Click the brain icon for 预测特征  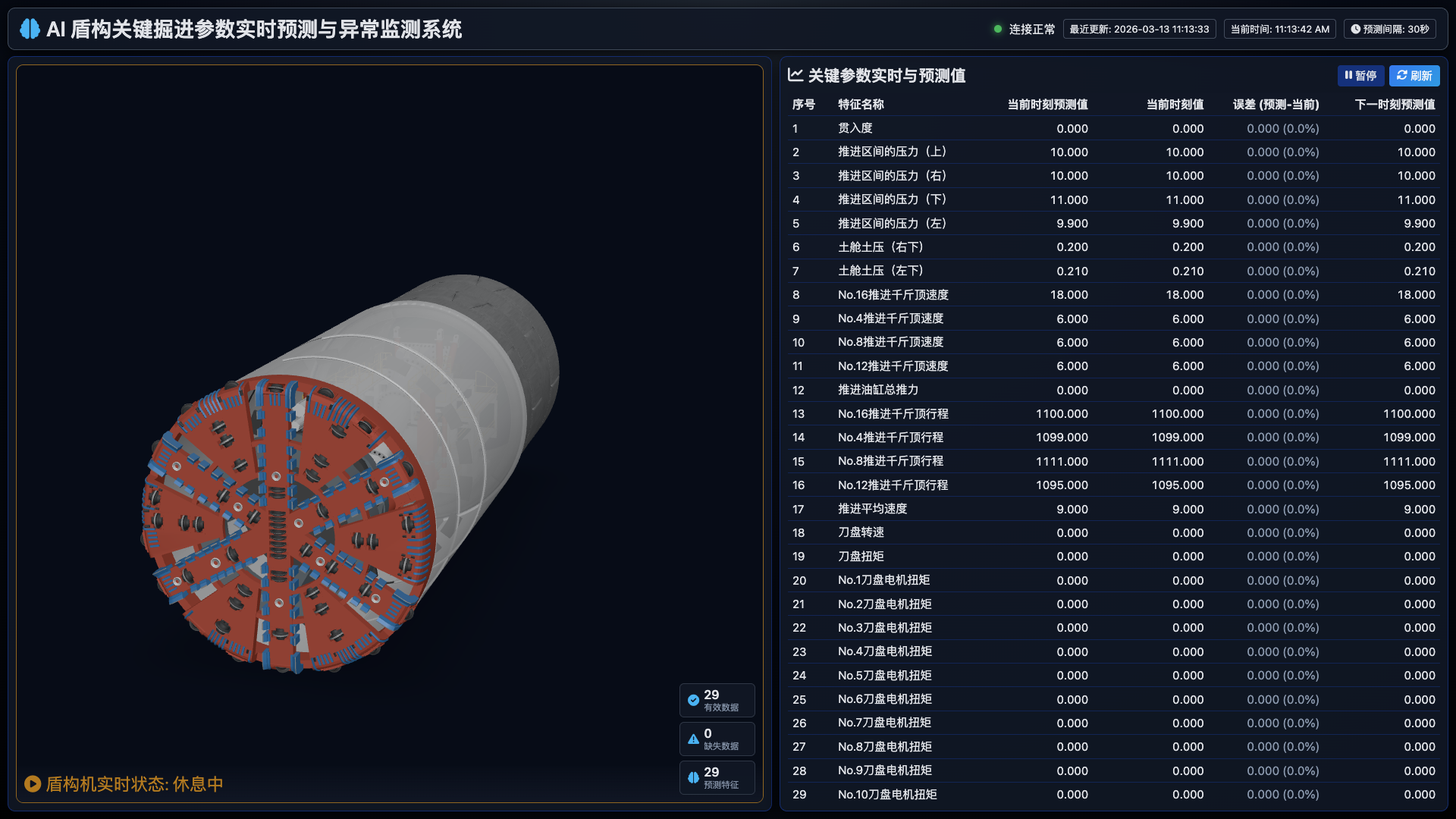click(693, 777)
